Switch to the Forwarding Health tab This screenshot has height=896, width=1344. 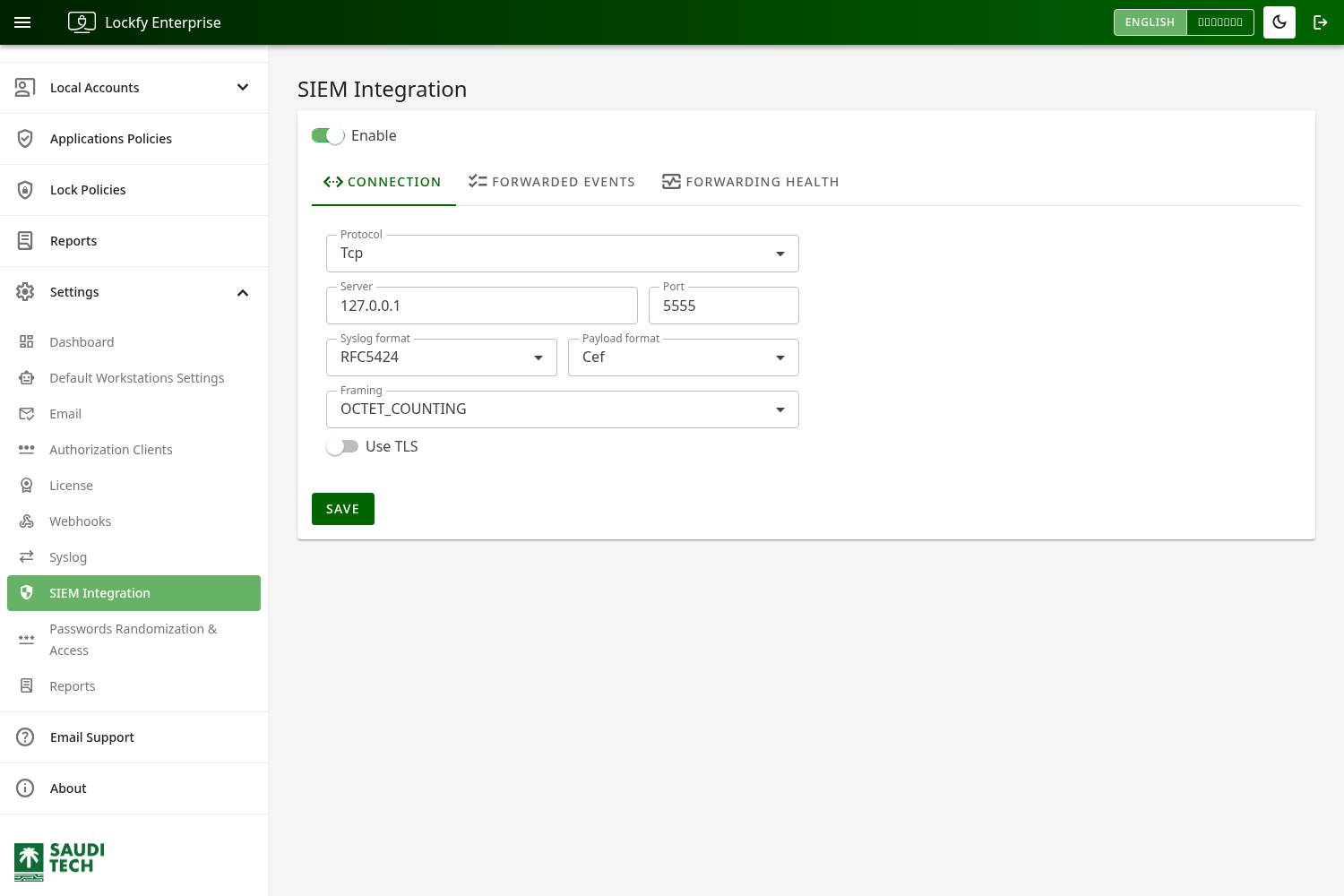pos(751,182)
